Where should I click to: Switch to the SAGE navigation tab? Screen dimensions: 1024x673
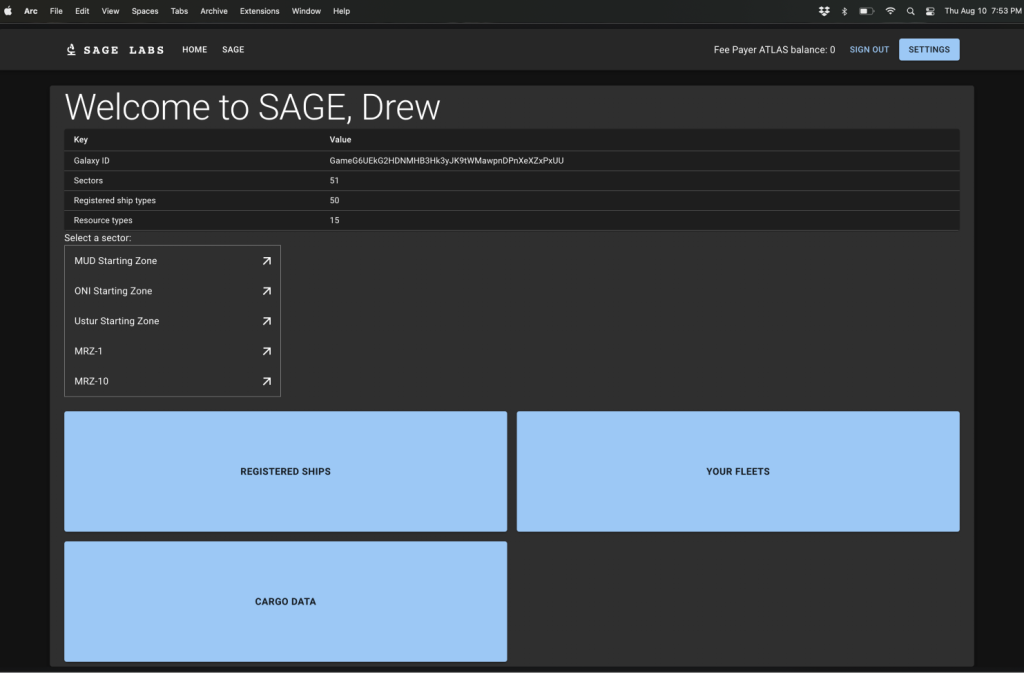pos(233,48)
